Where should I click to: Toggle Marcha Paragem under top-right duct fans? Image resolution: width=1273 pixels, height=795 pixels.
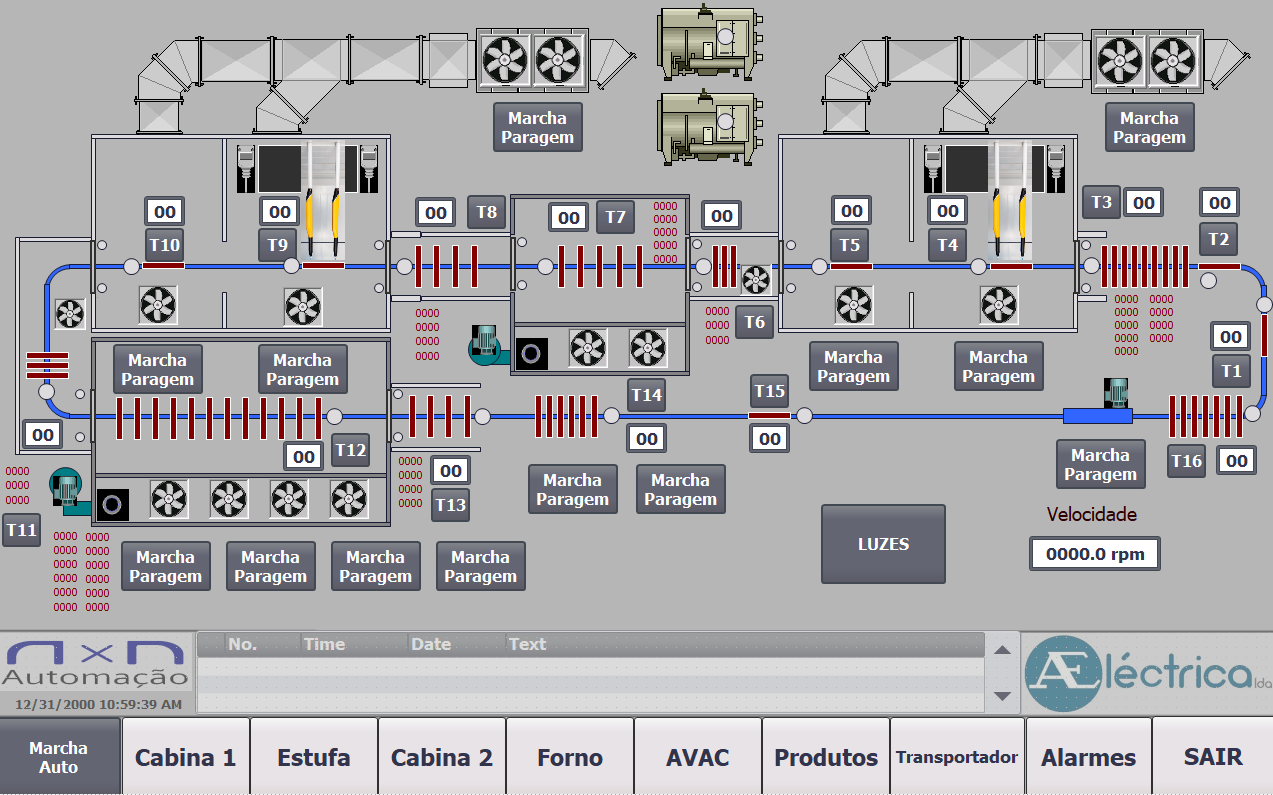pyautogui.click(x=1149, y=128)
